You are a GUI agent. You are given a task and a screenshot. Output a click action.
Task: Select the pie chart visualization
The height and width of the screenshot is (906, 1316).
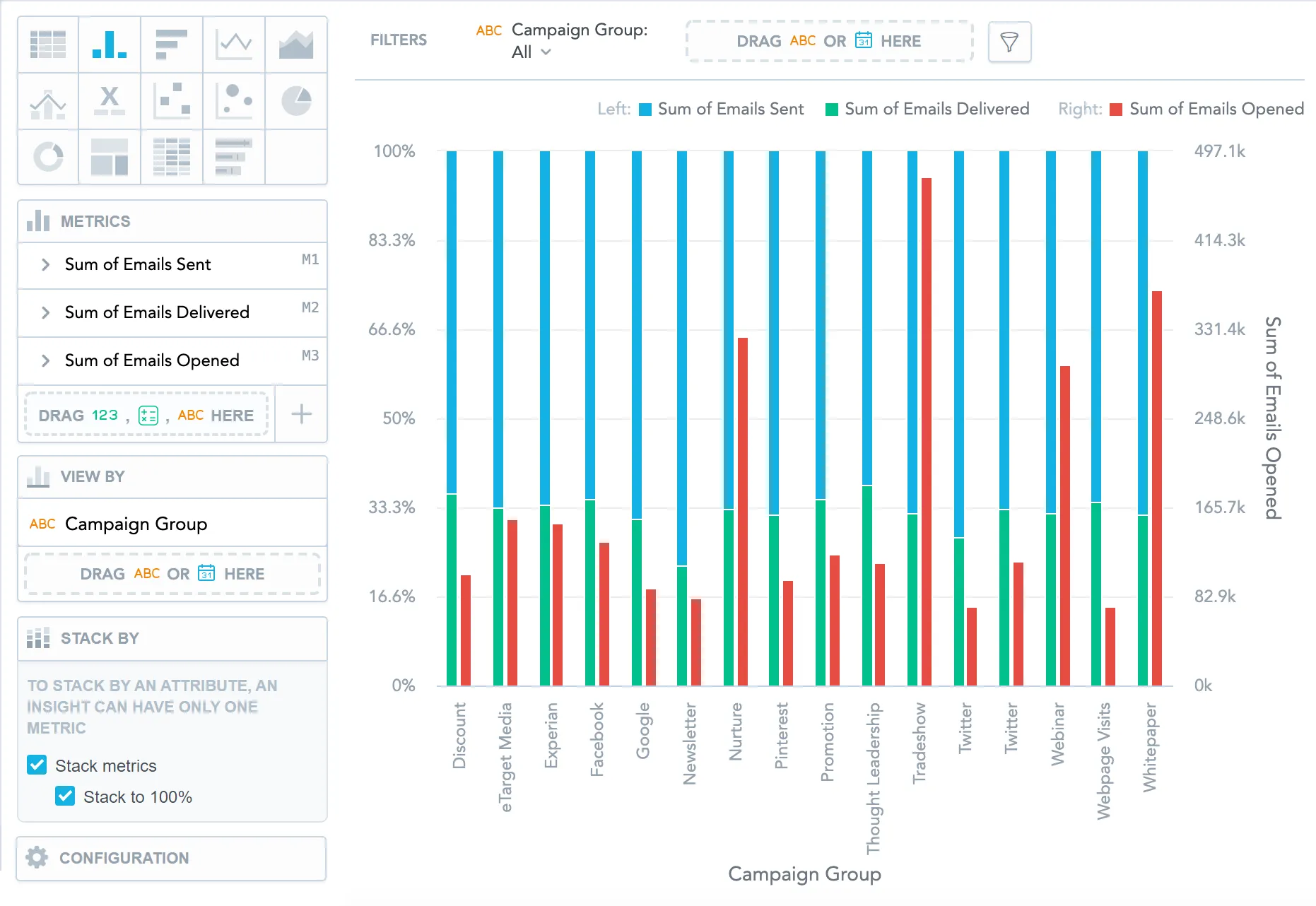[296, 101]
